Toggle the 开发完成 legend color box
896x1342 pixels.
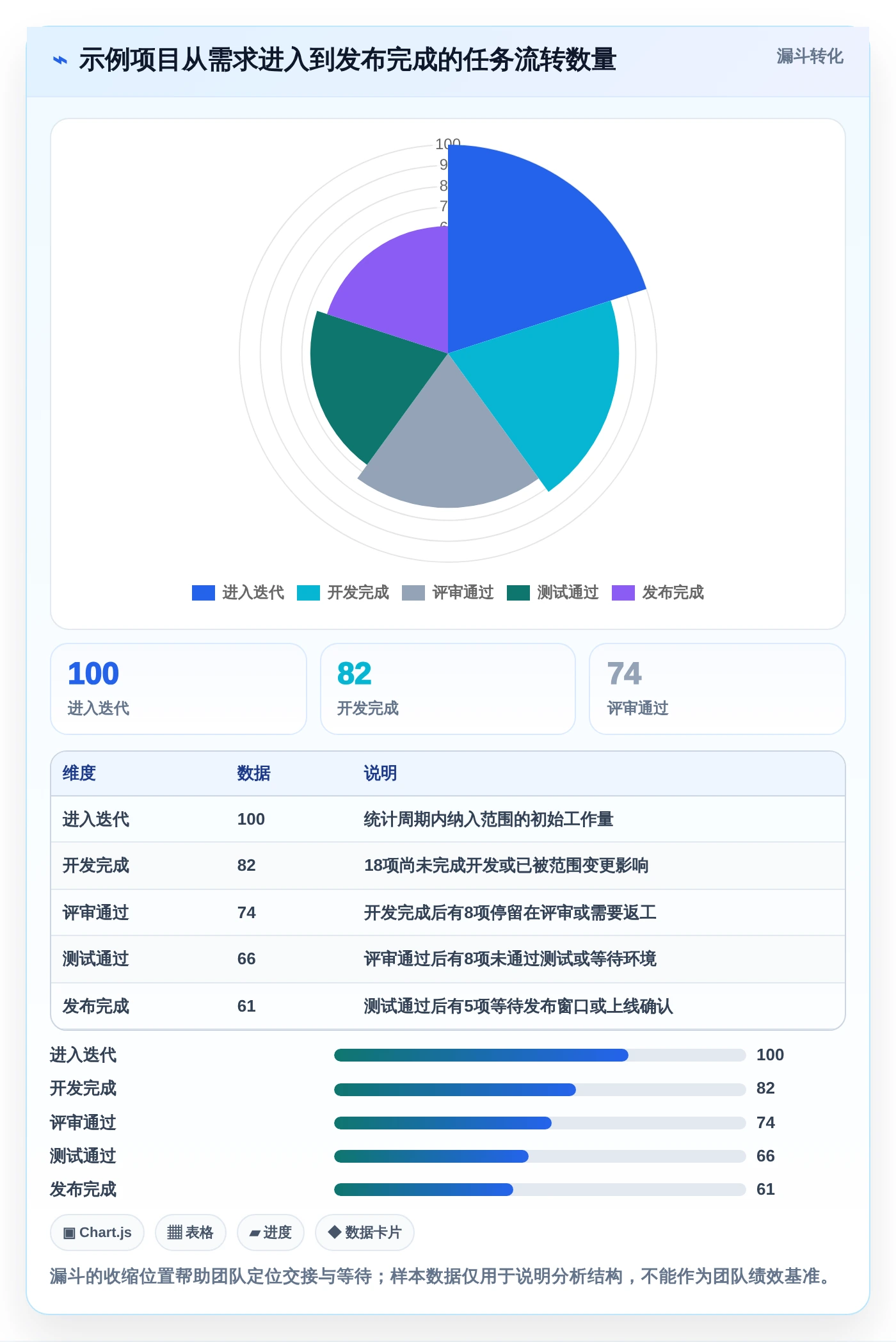[308, 593]
